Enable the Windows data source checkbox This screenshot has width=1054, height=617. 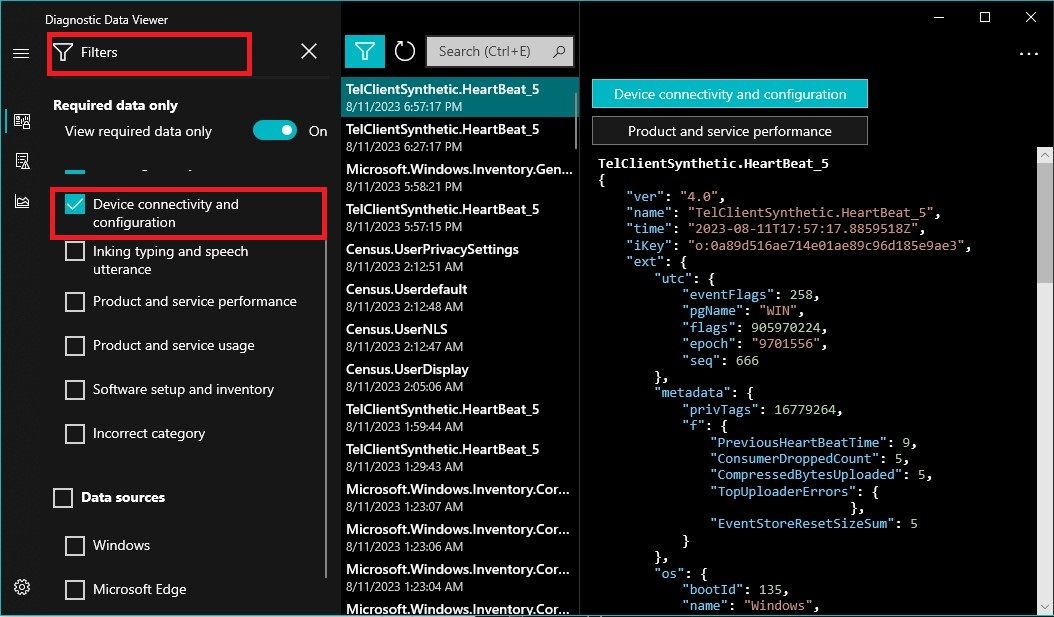pos(75,546)
